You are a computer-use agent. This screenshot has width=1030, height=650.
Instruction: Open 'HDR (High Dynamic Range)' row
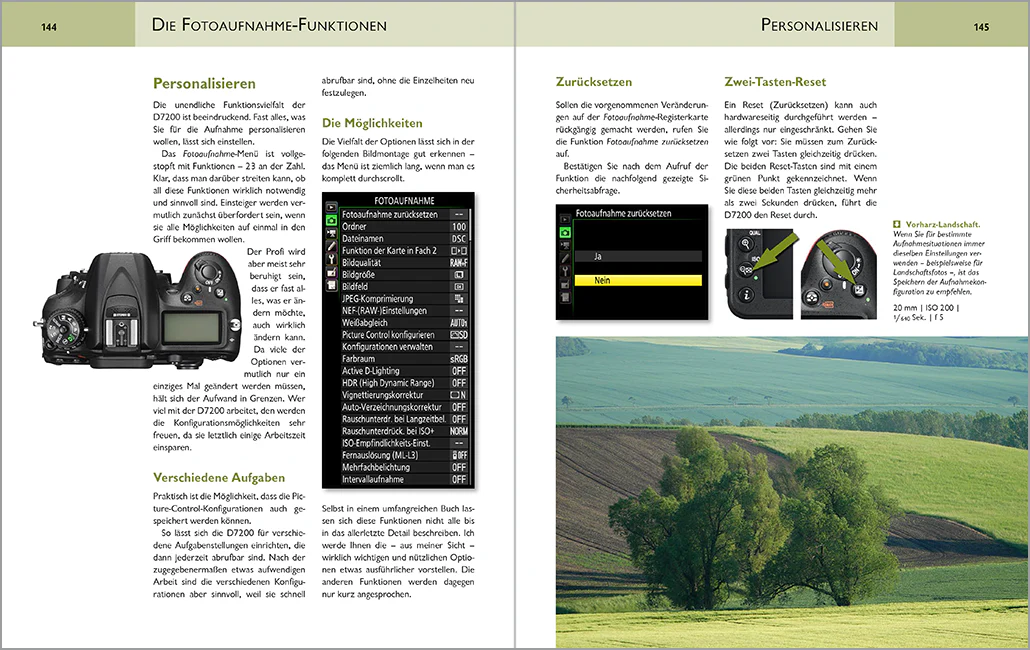tap(404, 383)
